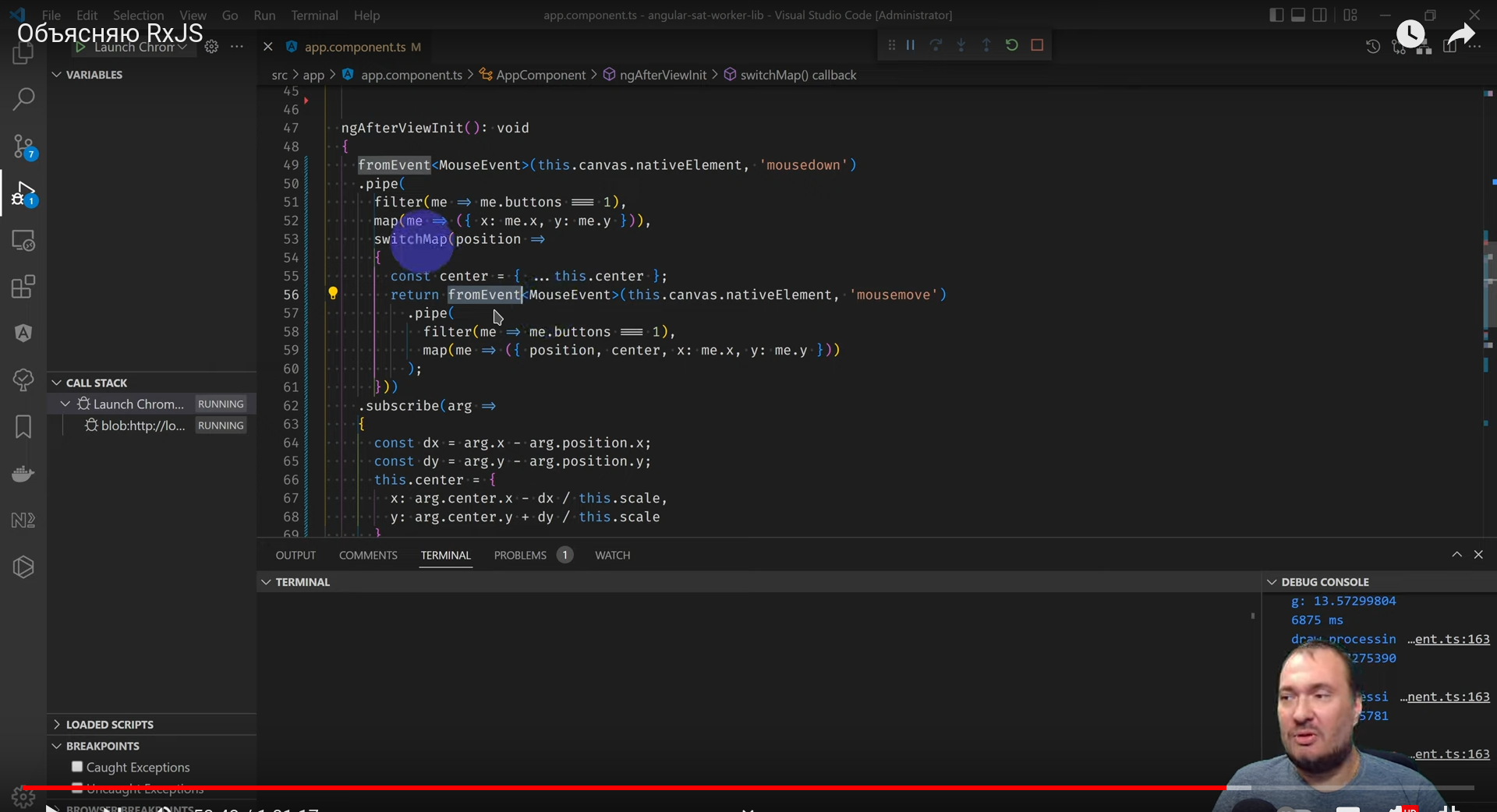Viewport: 1497px width, 812px height.
Task: Collapse the DEBUG CONSOLE pane header
Action: pyautogui.click(x=1272, y=582)
